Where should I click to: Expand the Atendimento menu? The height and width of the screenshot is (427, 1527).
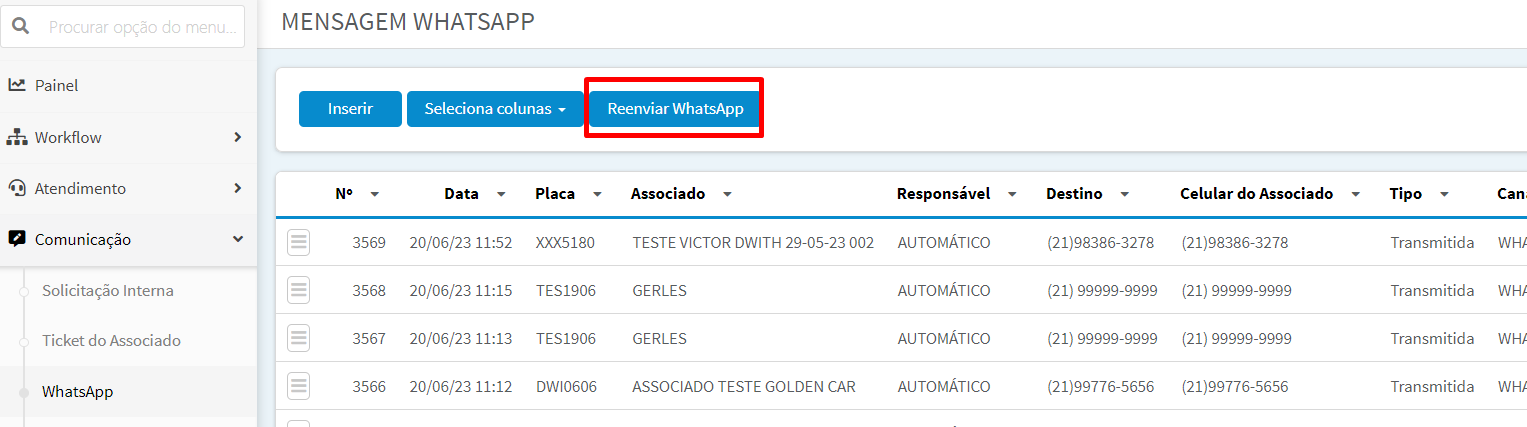128,188
